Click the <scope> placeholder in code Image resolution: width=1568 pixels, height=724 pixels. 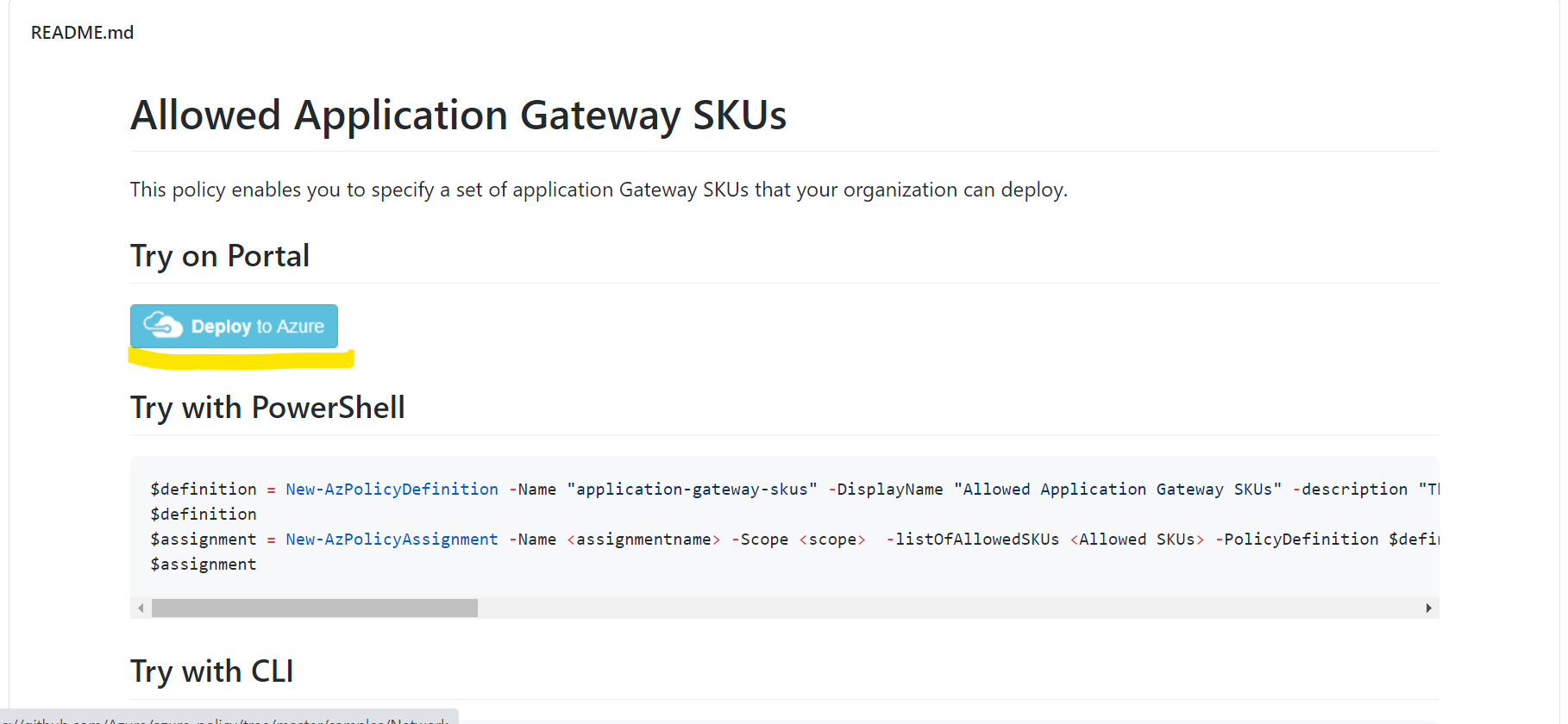(x=832, y=539)
